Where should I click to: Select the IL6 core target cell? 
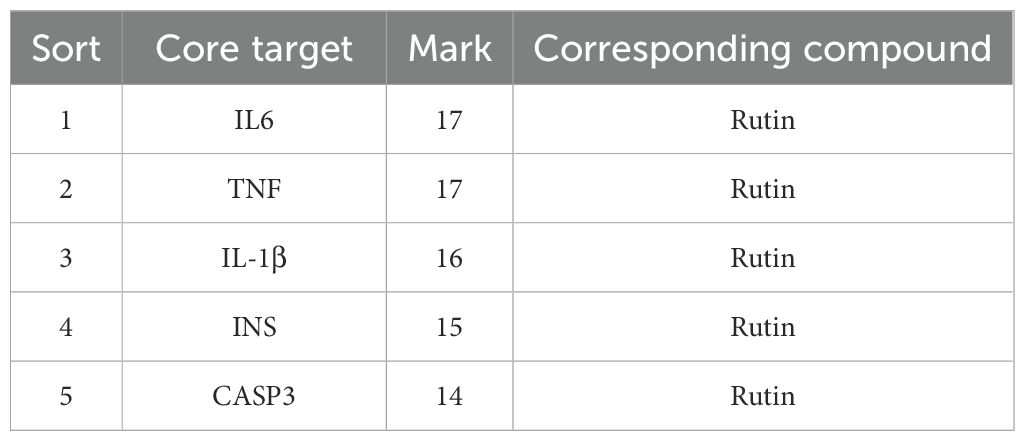254,120
